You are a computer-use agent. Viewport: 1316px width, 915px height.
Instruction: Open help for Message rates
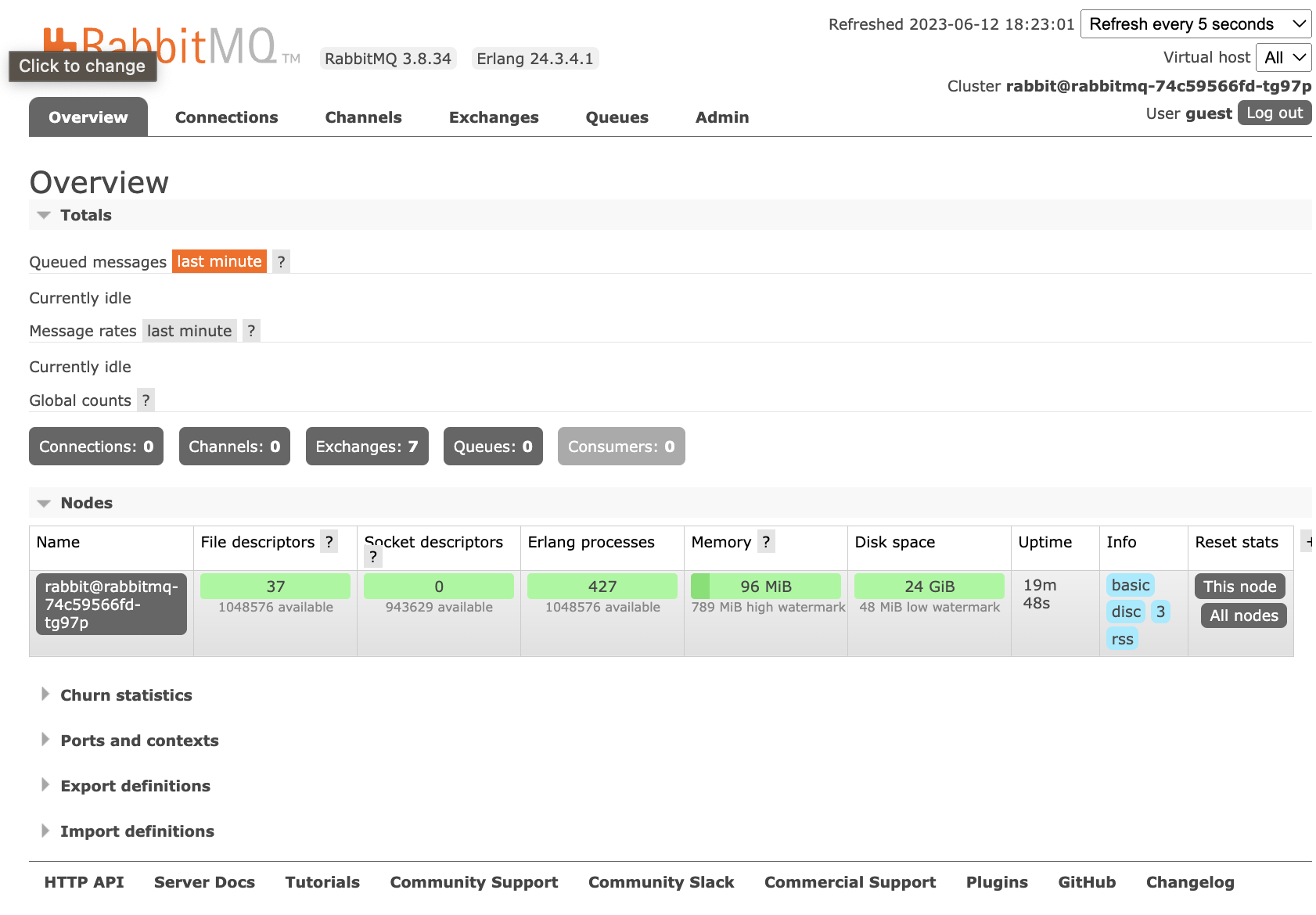coord(251,331)
